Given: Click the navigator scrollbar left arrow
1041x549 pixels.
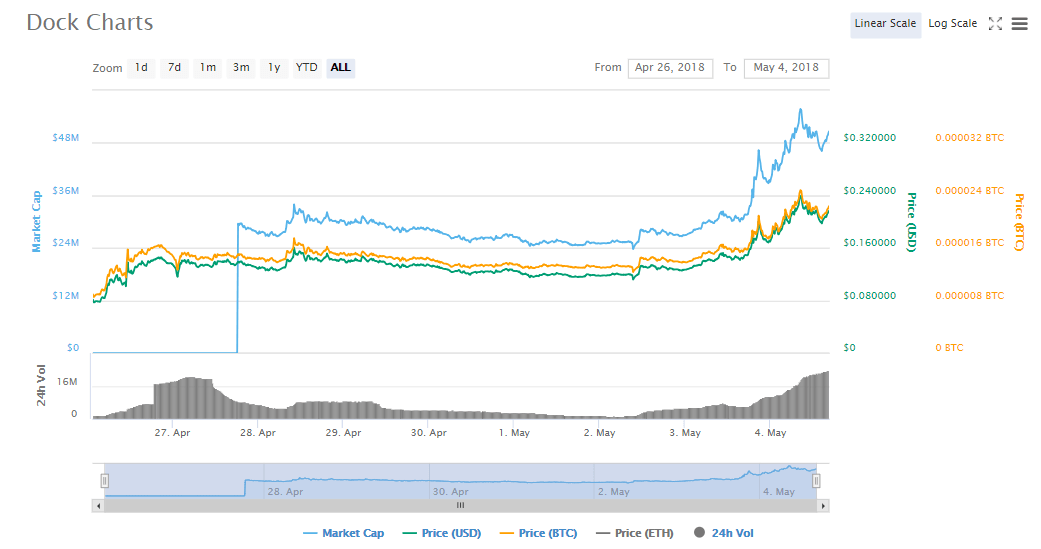Looking at the screenshot, I should point(98,506).
